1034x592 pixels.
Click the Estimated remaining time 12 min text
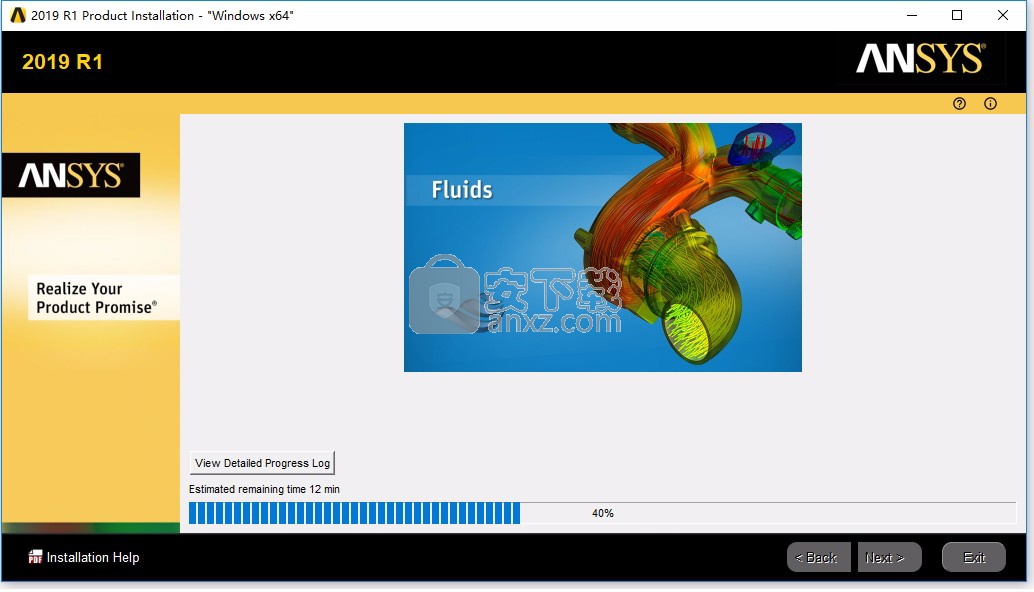(x=264, y=489)
